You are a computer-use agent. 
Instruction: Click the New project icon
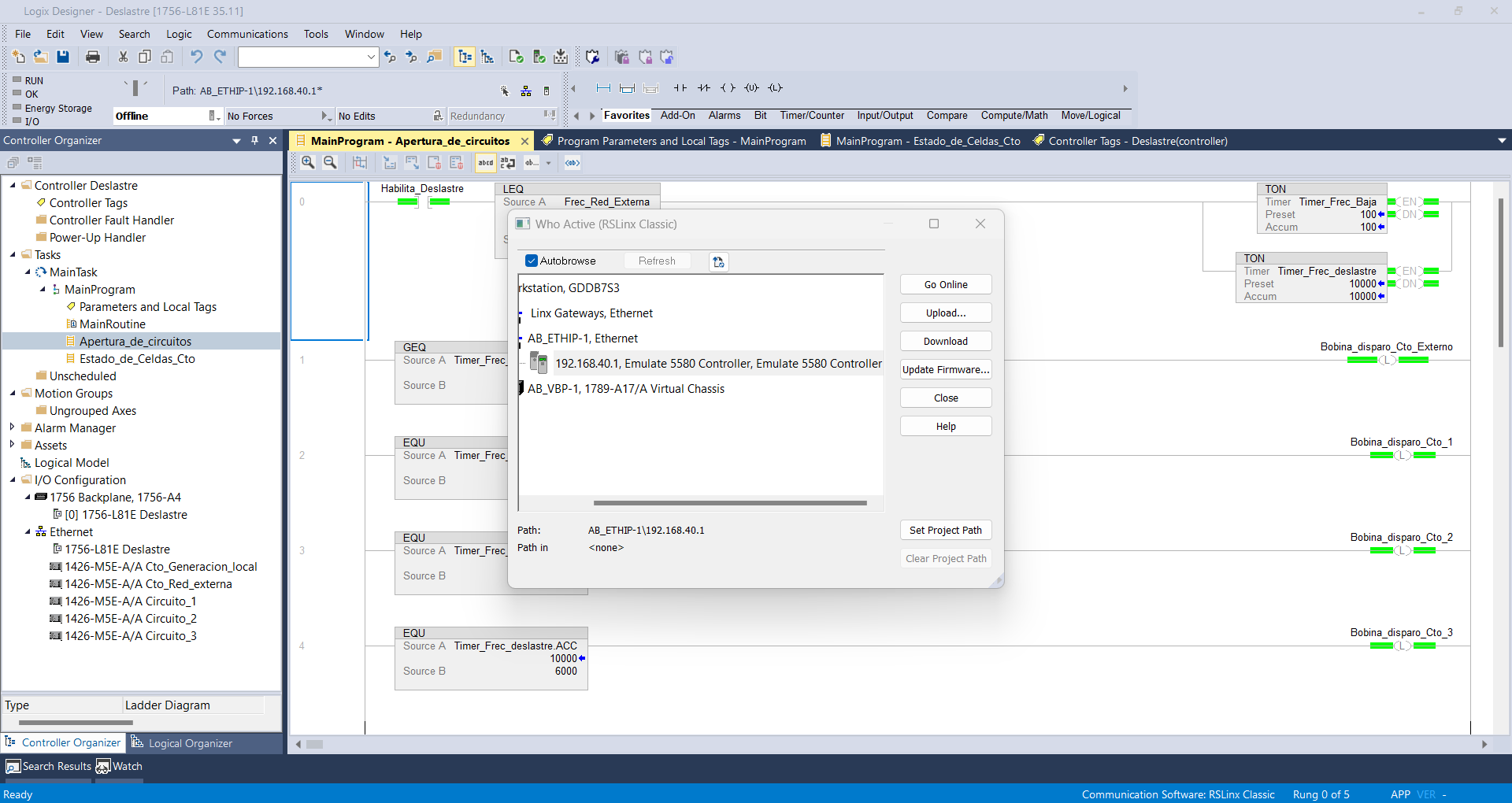[x=19, y=57]
